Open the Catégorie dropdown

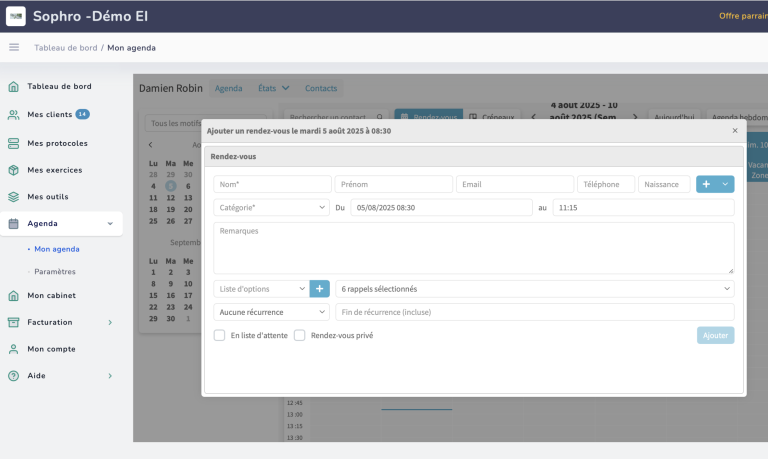tap(271, 208)
